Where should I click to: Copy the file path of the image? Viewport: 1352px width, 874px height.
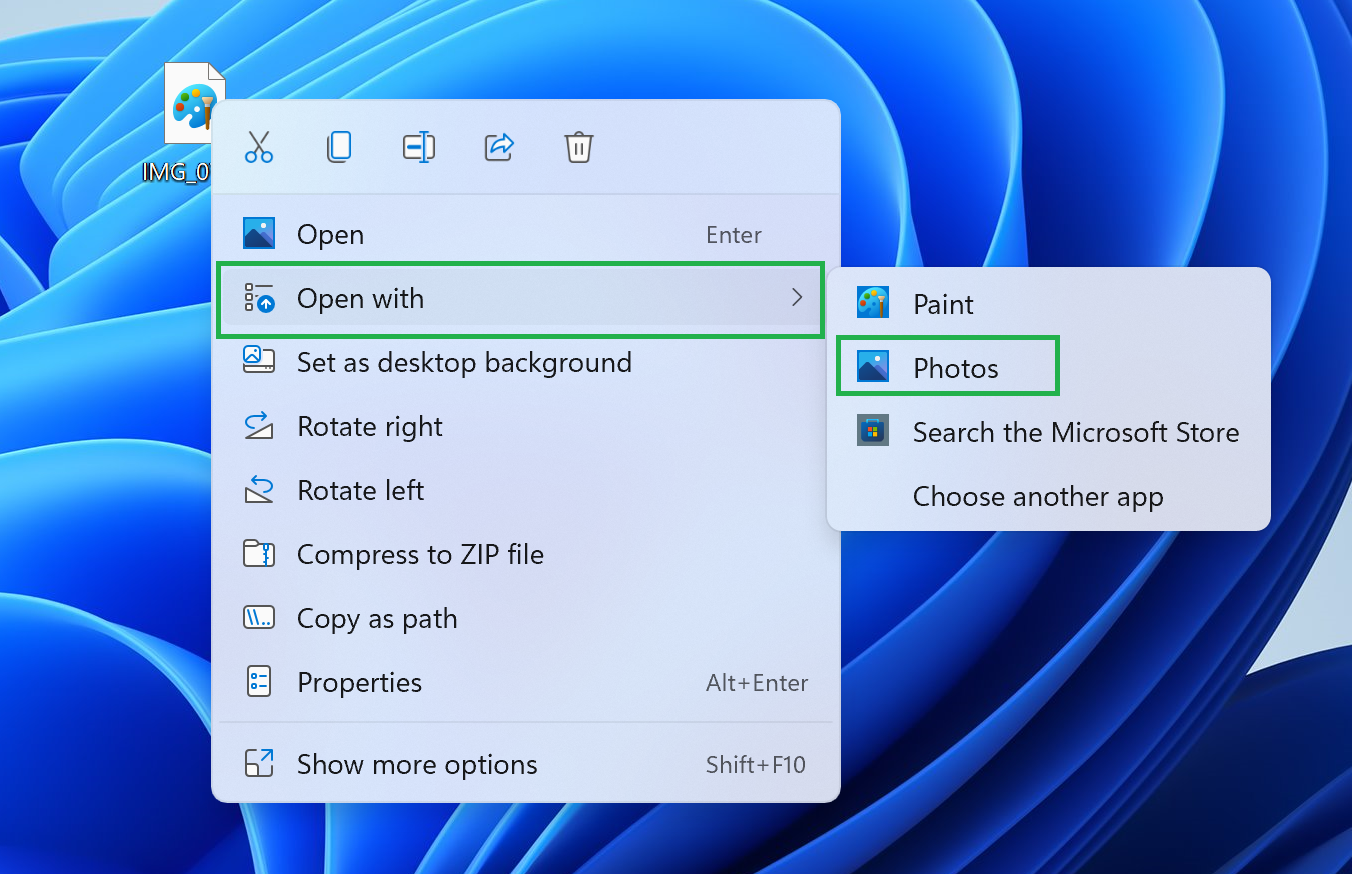point(376,618)
